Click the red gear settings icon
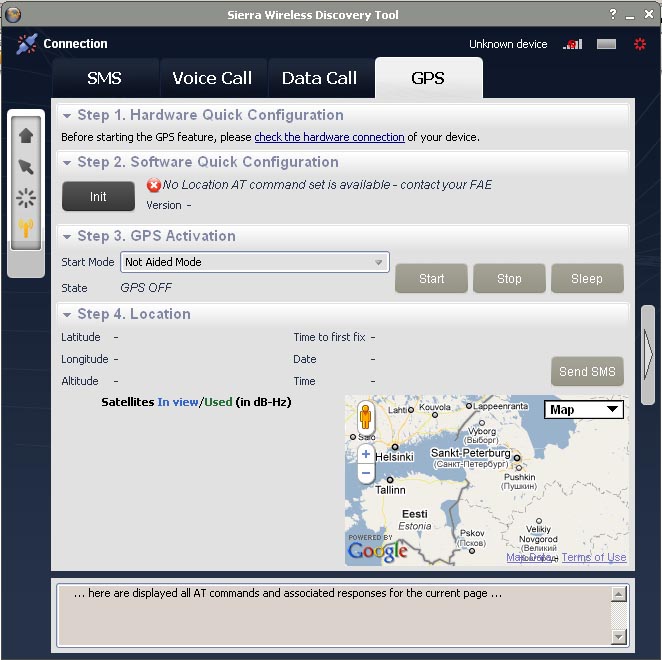 pos(640,44)
